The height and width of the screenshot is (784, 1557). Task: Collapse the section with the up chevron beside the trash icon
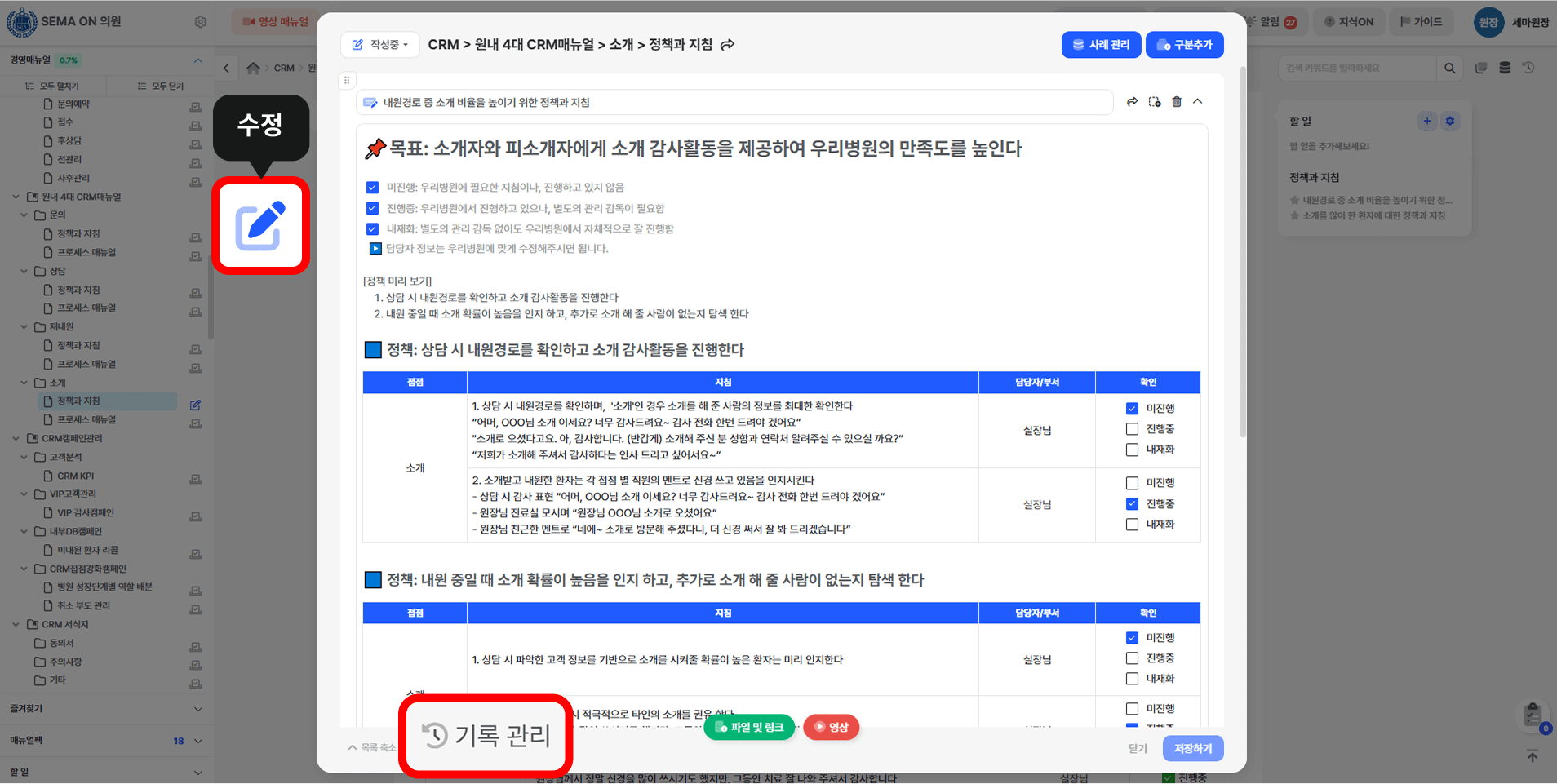[x=1198, y=102]
